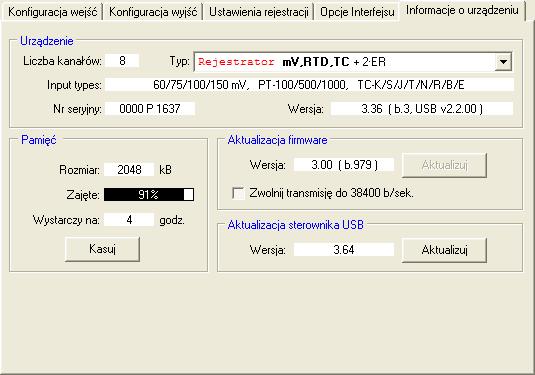The image size is (535, 375).
Task: Click the Input types field
Action: click(309, 85)
